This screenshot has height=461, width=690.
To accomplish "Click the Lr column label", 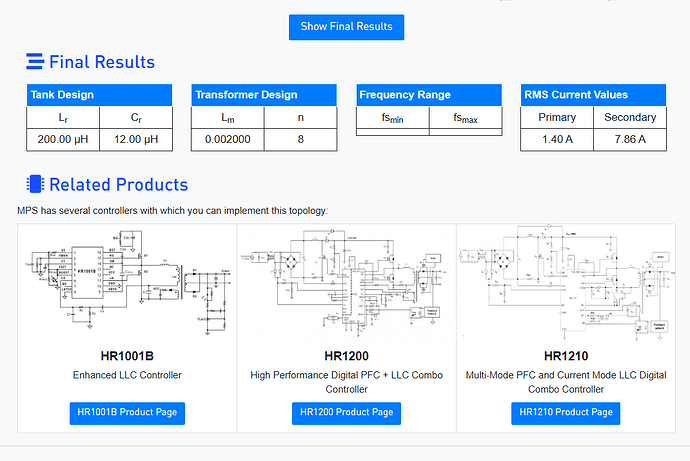I will pos(63,118).
